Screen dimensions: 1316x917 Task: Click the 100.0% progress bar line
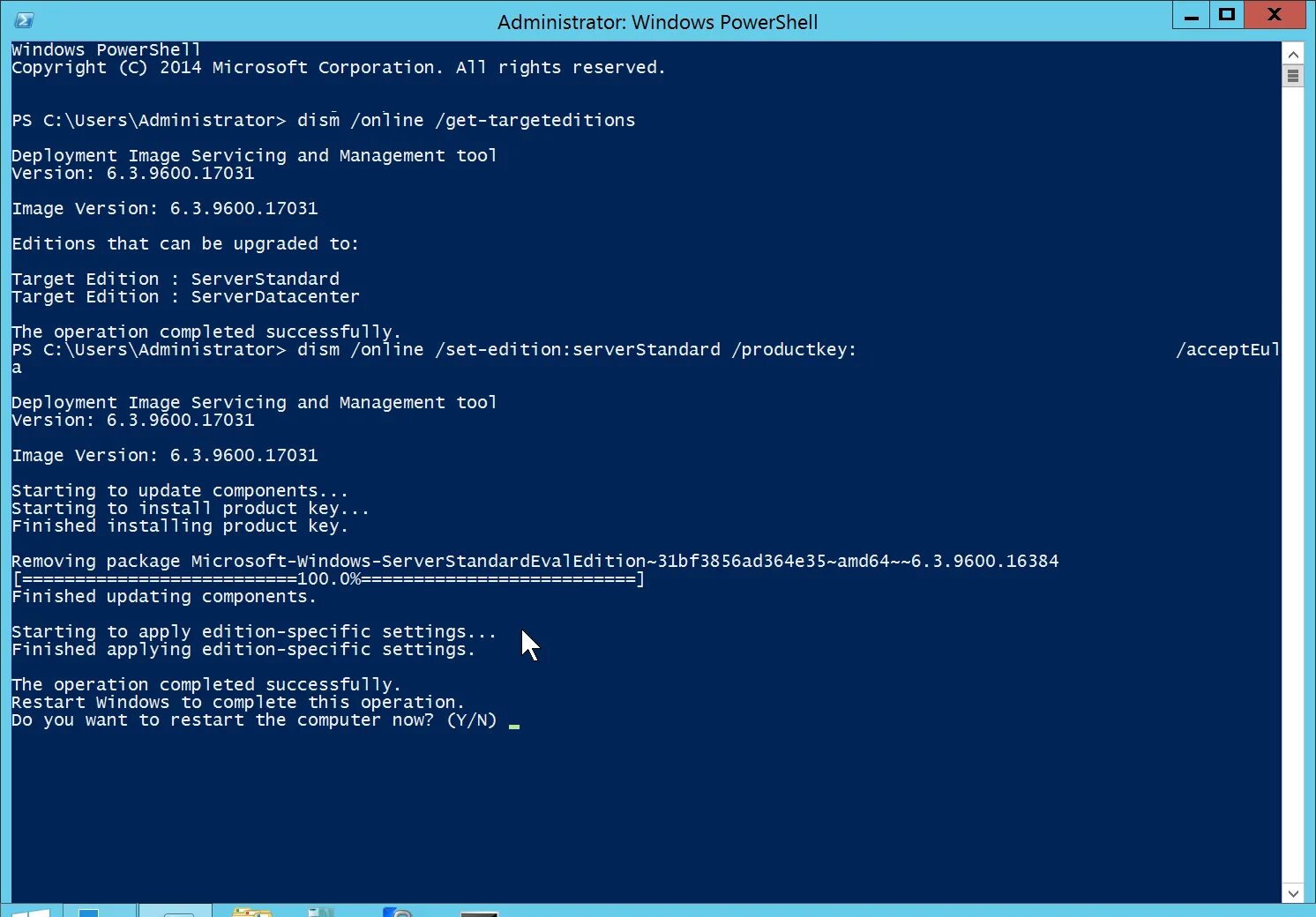pyautogui.click(x=328, y=578)
